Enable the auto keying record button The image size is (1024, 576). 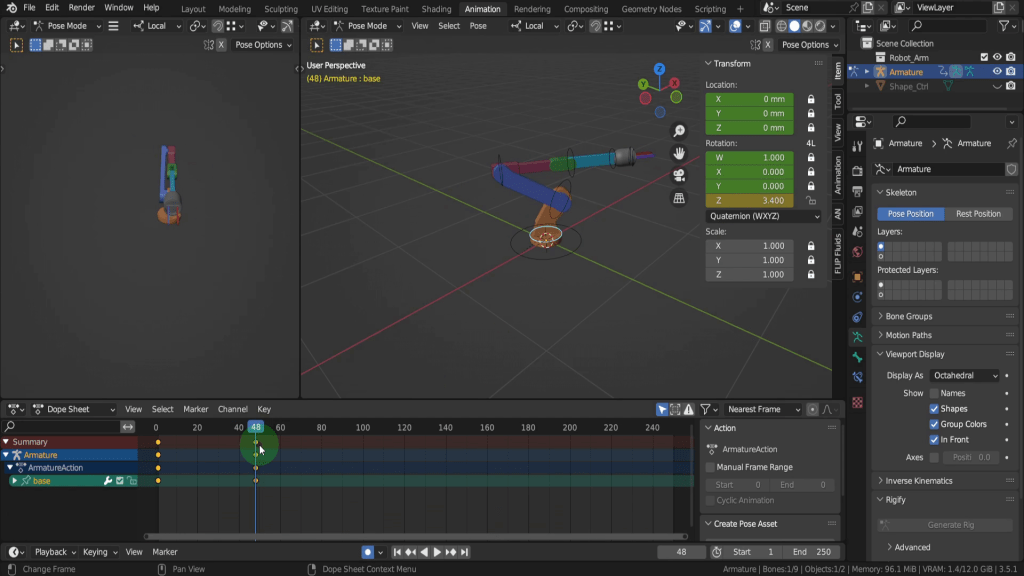tap(368, 552)
